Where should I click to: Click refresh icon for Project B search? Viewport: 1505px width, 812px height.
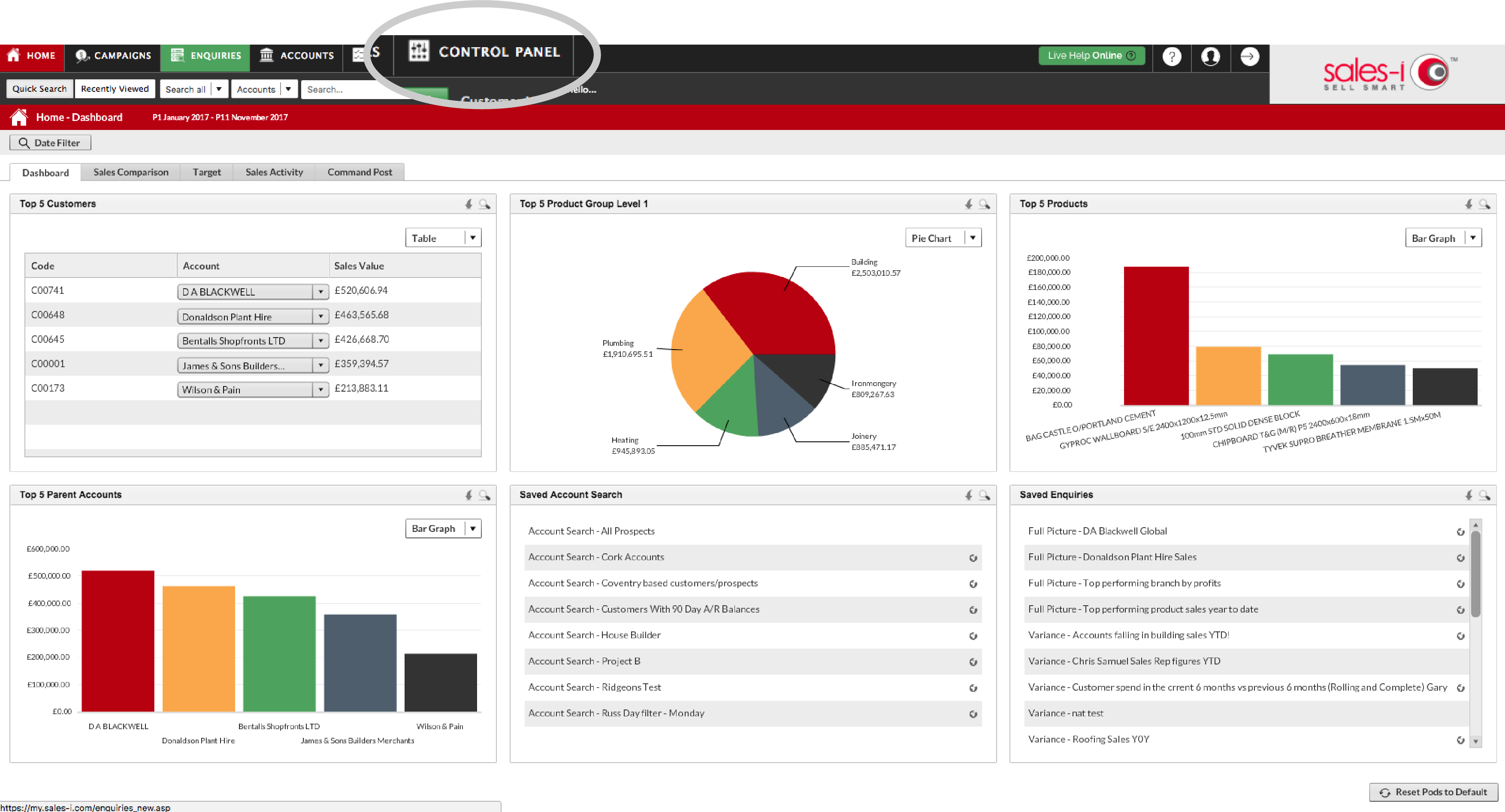[973, 662]
